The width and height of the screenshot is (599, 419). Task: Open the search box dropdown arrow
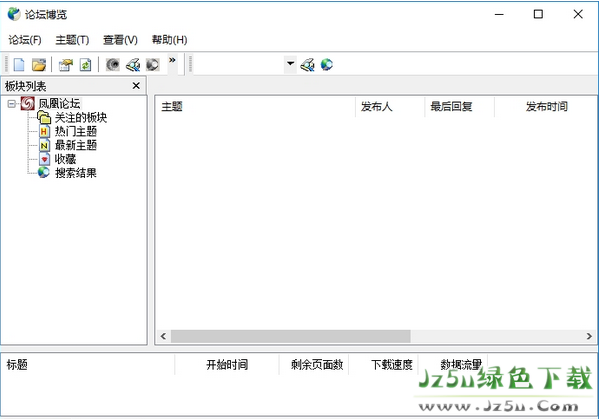coord(291,63)
